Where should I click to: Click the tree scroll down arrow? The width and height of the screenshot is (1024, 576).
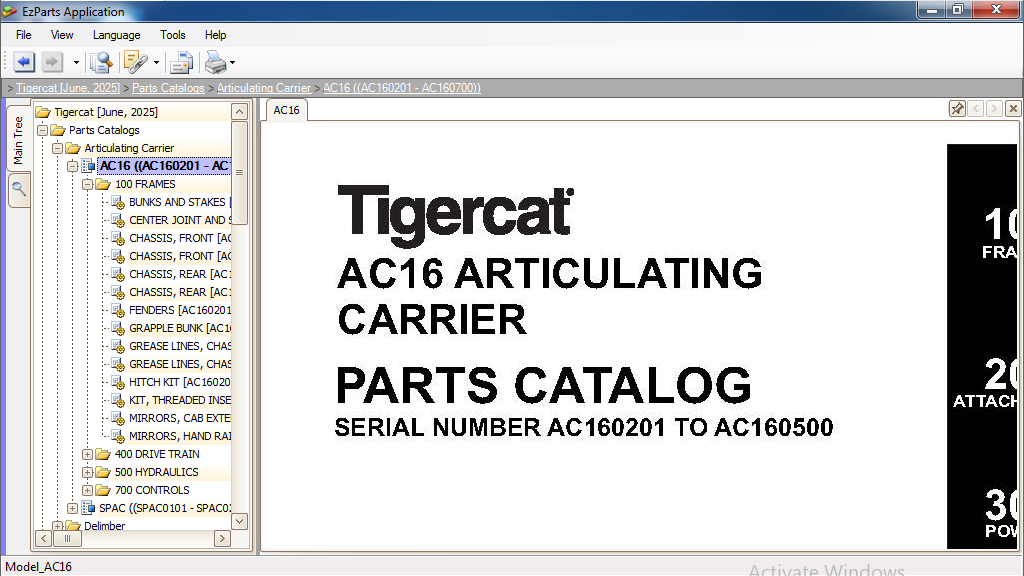(x=240, y=521)
